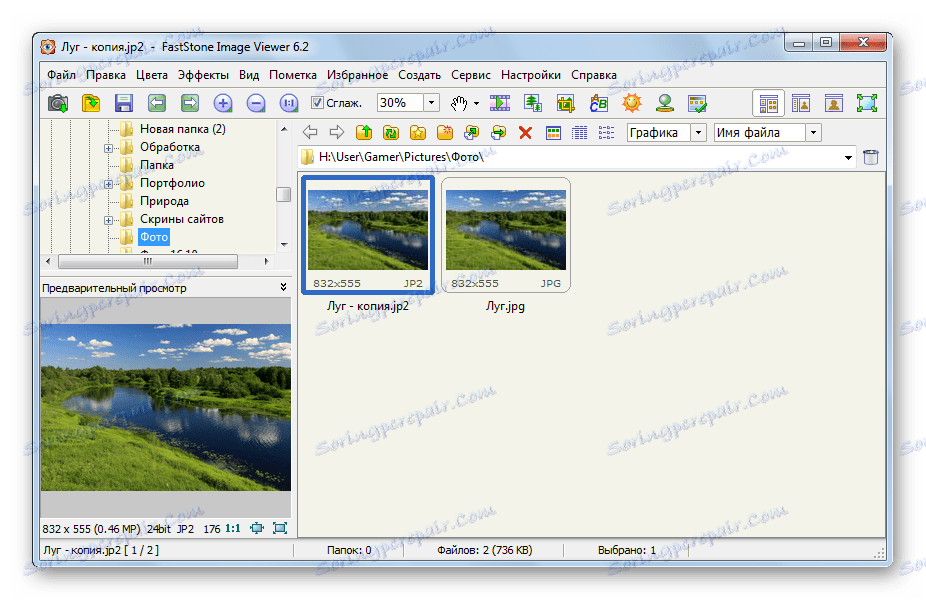926x600 pixels.
Task: Switch to browser thumbnail layout view
Action: [768, 103]
